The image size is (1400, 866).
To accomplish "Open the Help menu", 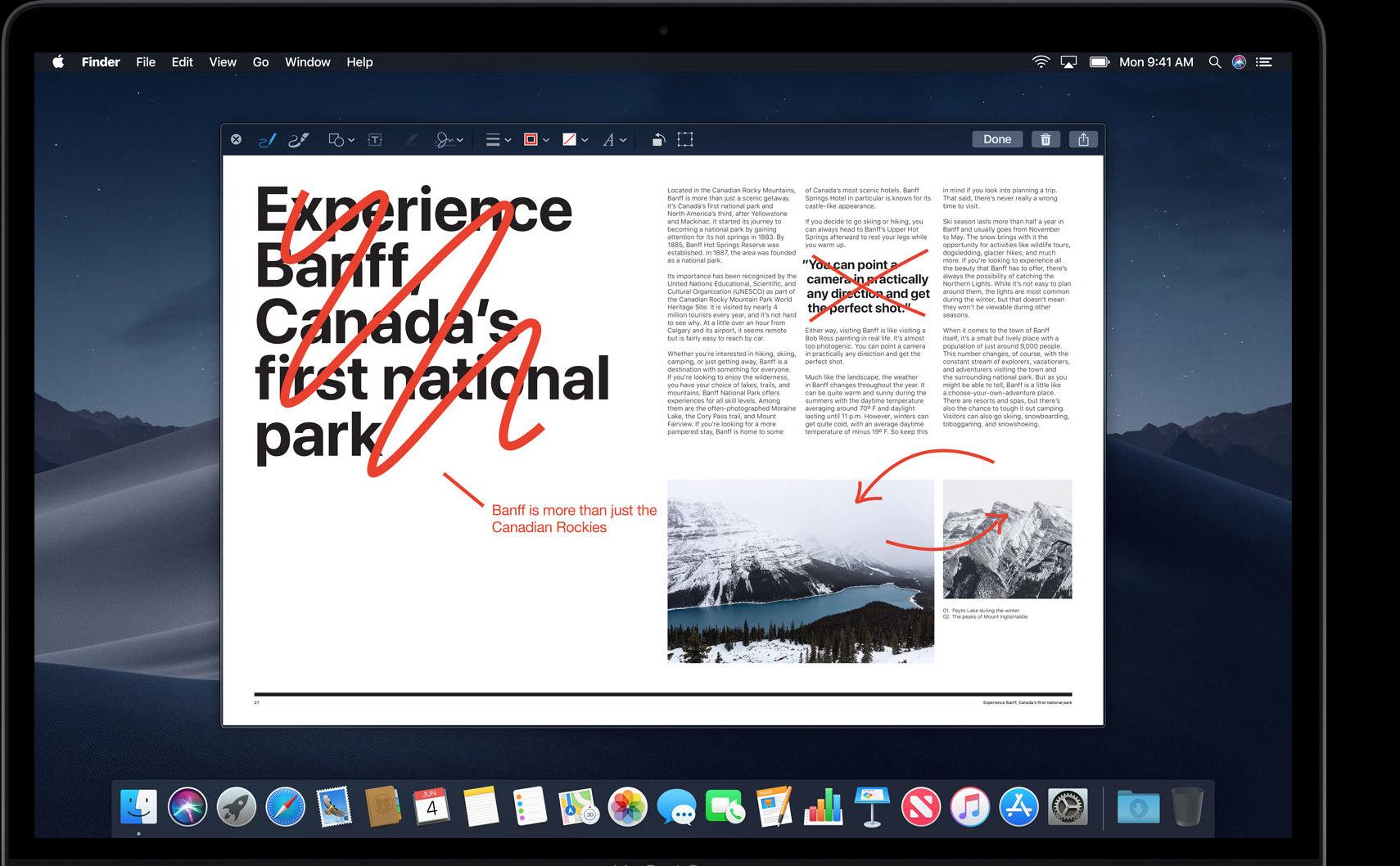I will pos(359,62).
